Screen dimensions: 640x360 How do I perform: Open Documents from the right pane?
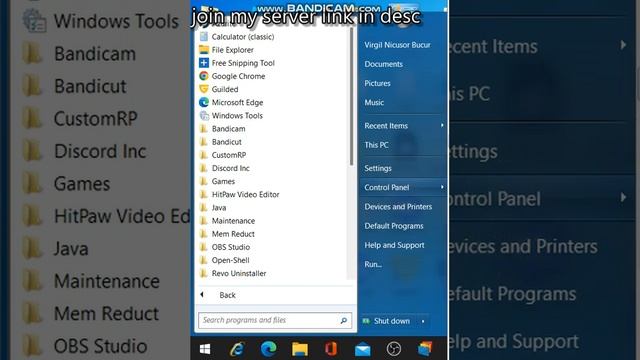click(384, 64)
